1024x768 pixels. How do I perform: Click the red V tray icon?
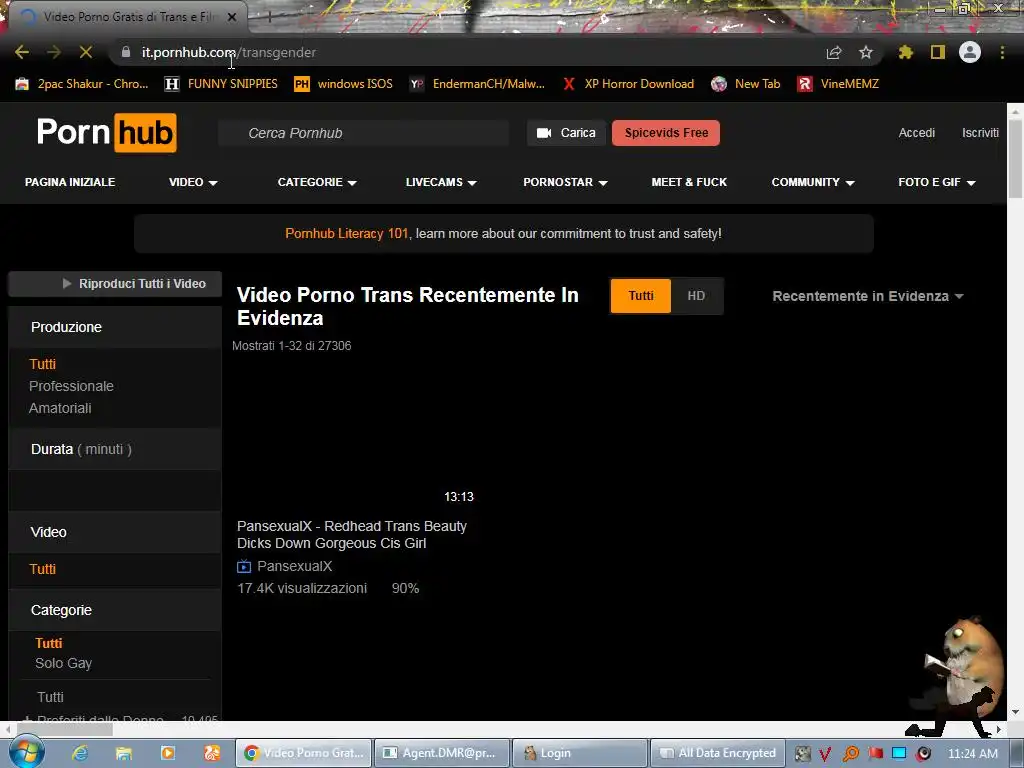pos(825,754)
